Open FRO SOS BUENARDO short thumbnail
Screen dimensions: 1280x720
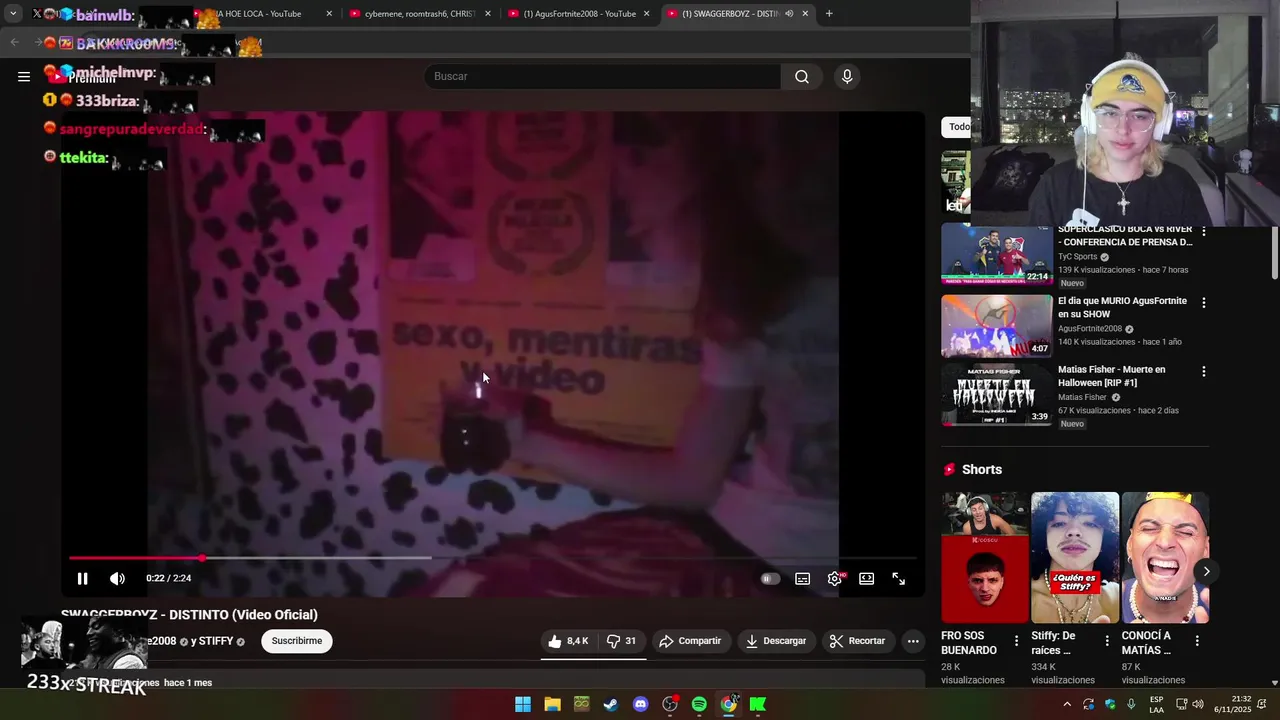click(985, 557)
